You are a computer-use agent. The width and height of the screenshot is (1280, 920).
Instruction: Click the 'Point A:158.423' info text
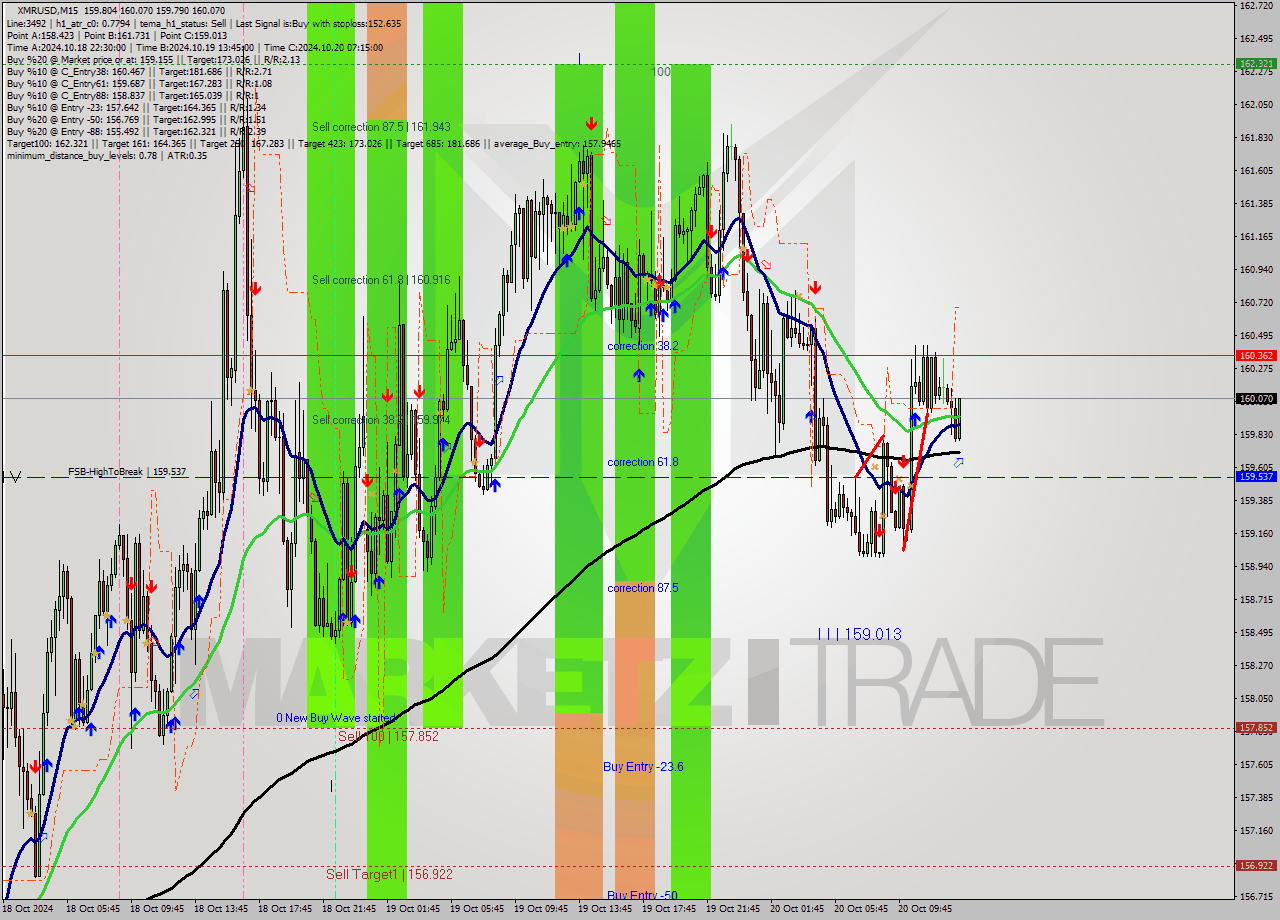(x=40, y=35)
